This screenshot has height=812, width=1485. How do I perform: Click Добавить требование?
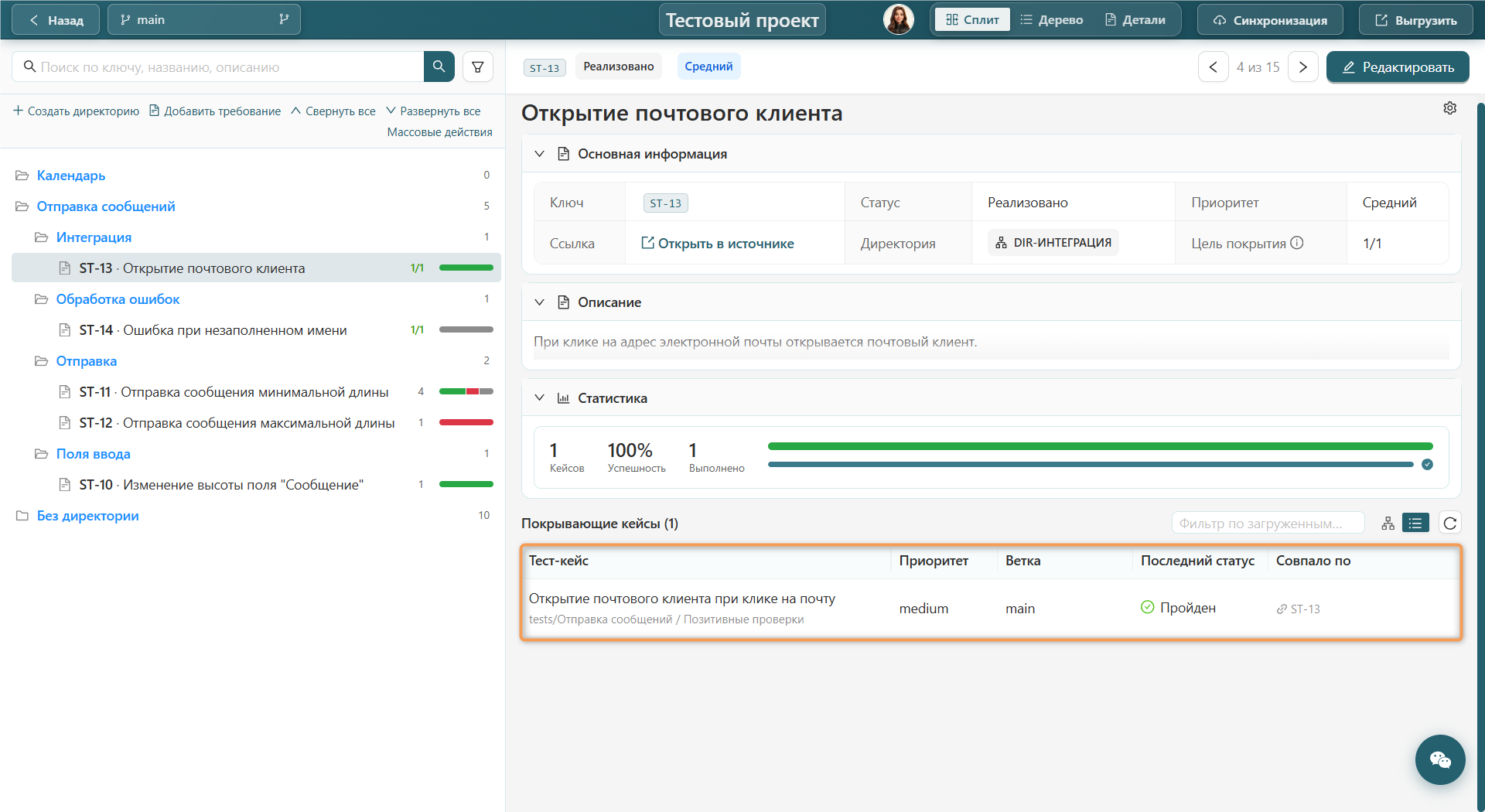[x=215, y=111]
